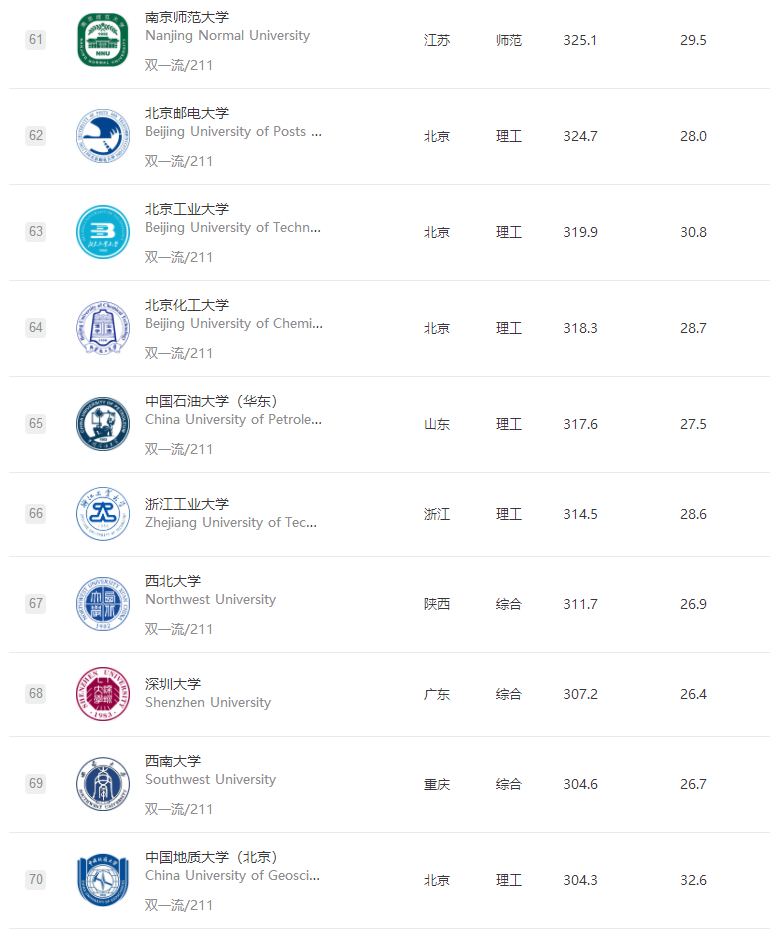The height and width of the screenshot is (935, 783).
Task: Open the 深圳大学 name link
Action: [x=173, y=684]
